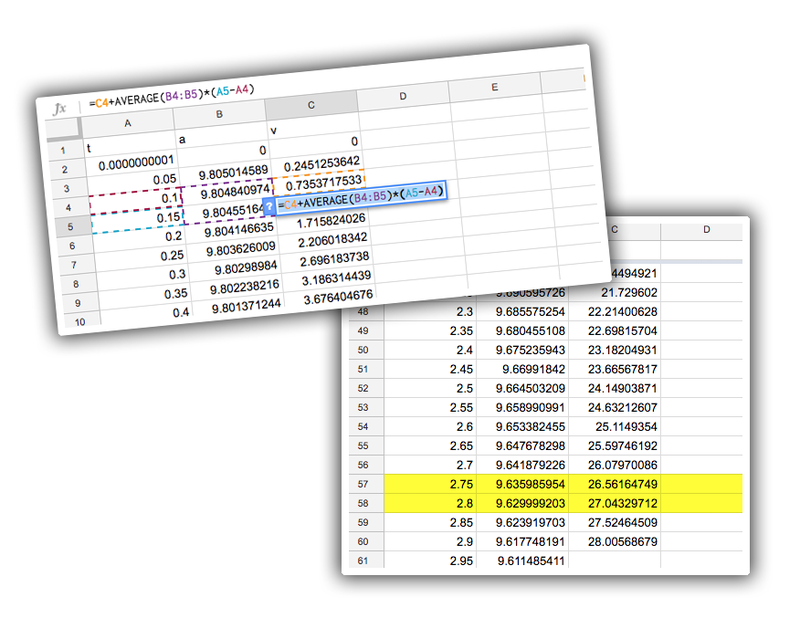Click cell with value 0.0000000001

coord(133,163)
